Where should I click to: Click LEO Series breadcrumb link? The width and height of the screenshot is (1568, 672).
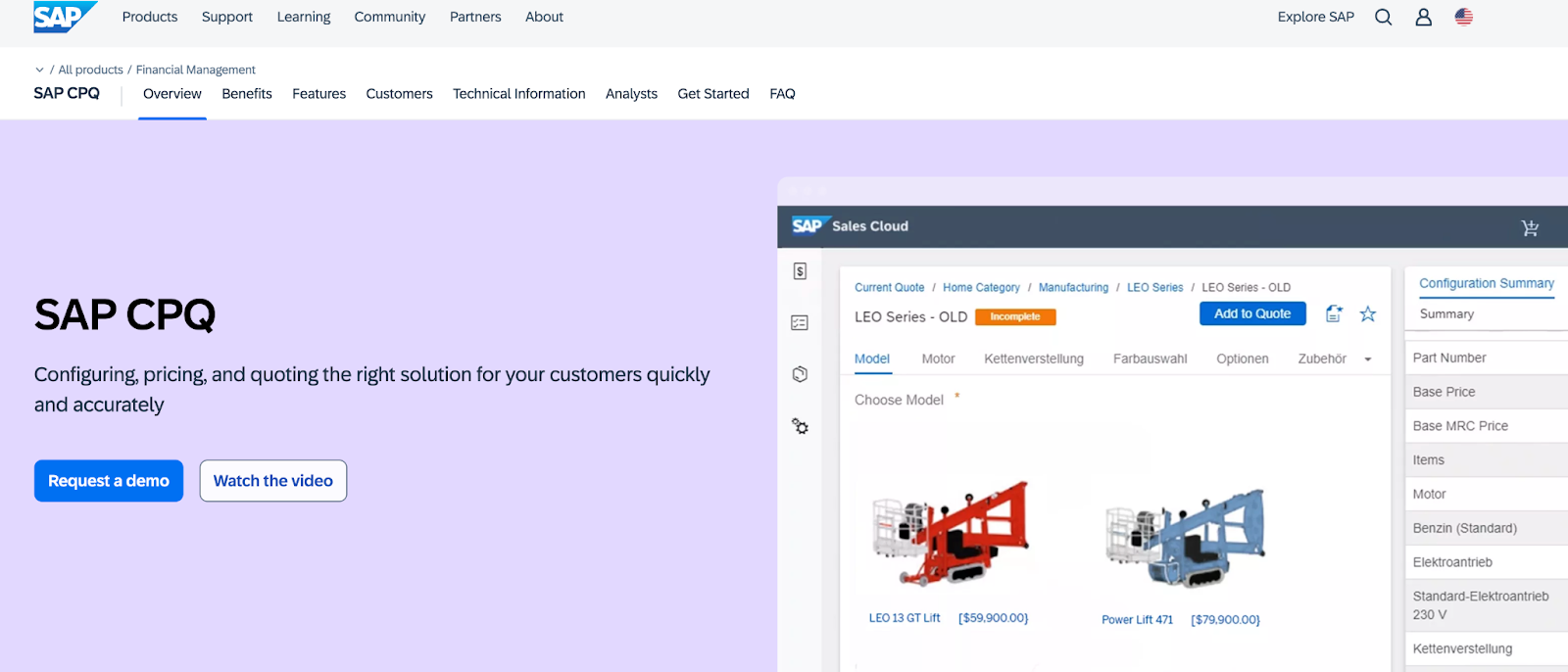[1154, 288]
